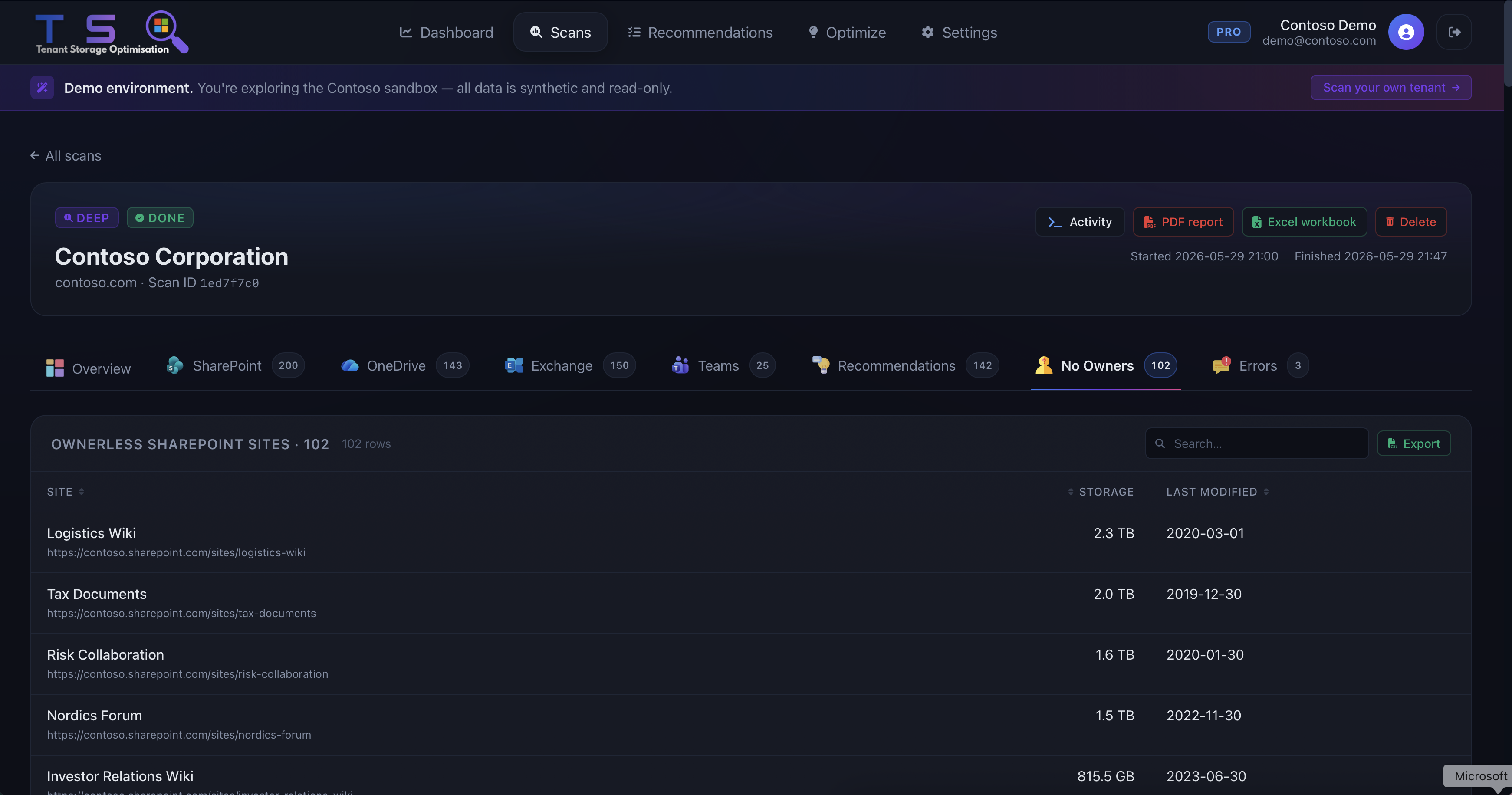The image size is (1512, 795).
Task: Switch to the Teams tab
Action: (x=724, y=365)
